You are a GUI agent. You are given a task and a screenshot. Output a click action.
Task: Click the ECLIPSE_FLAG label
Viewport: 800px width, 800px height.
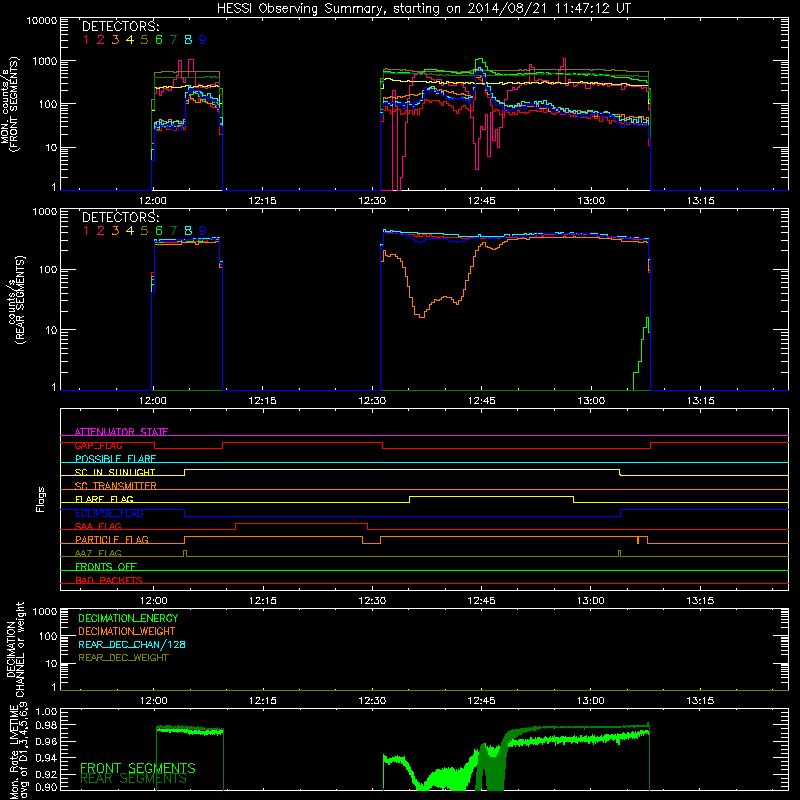point(109,513)
